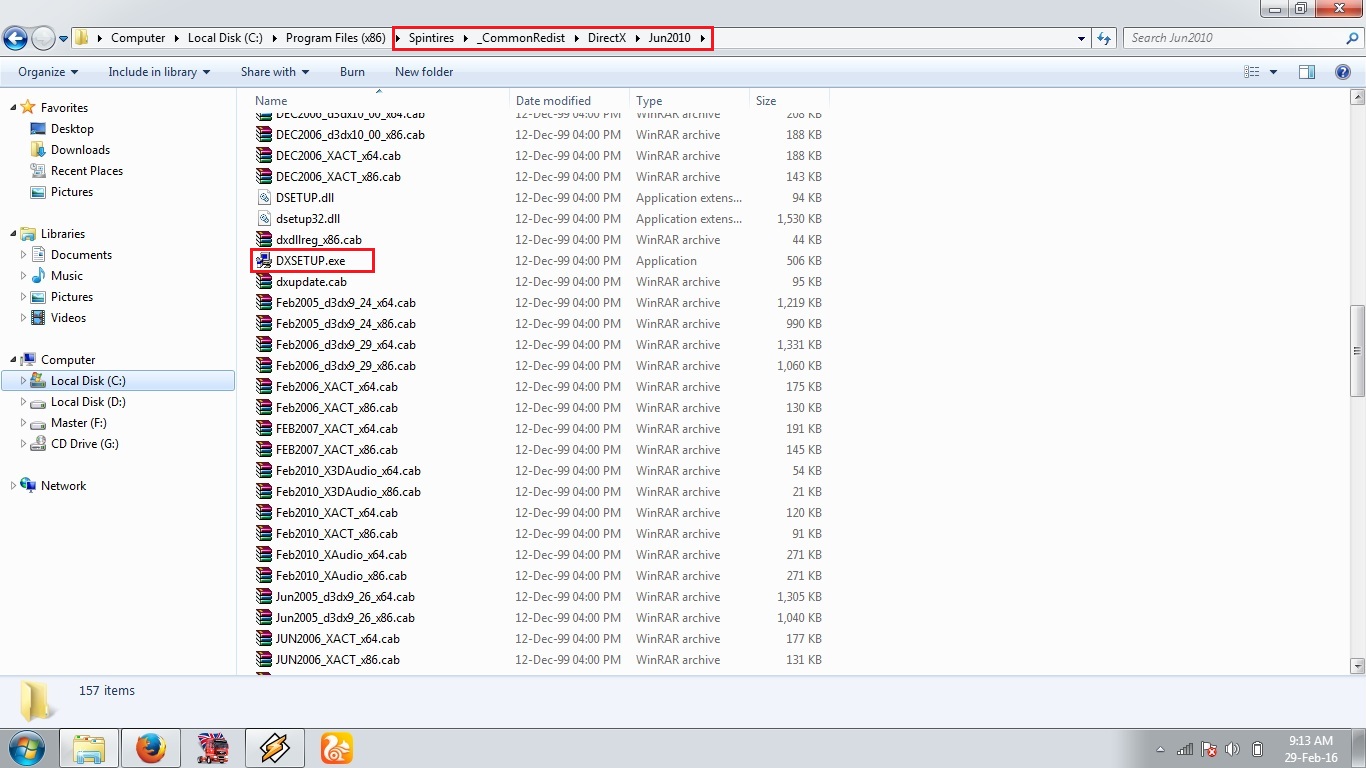Select DirectX breadcrumb segment

pyautogui.click(x=606, y=38)
